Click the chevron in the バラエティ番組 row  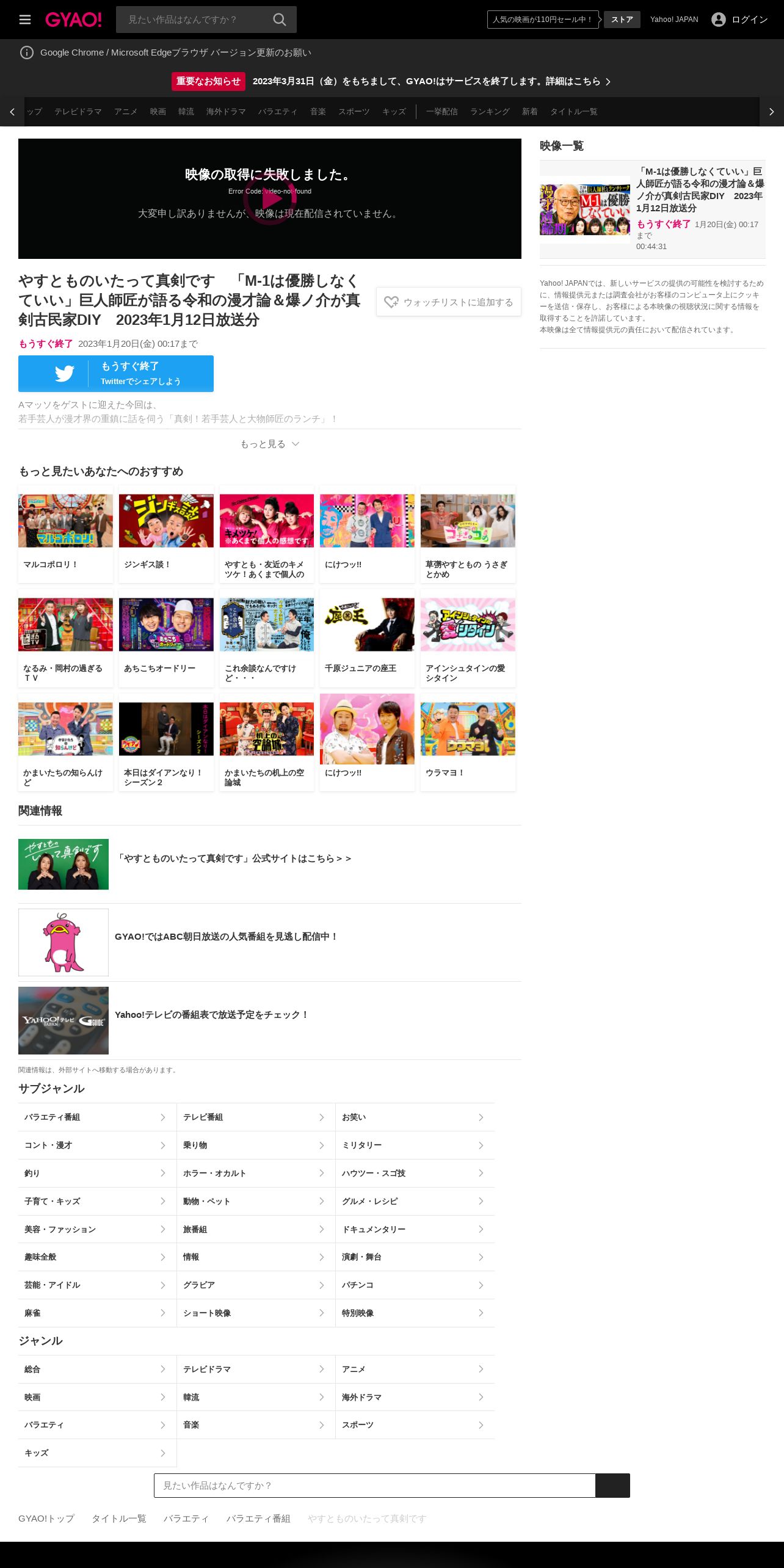pos(163,1117)
